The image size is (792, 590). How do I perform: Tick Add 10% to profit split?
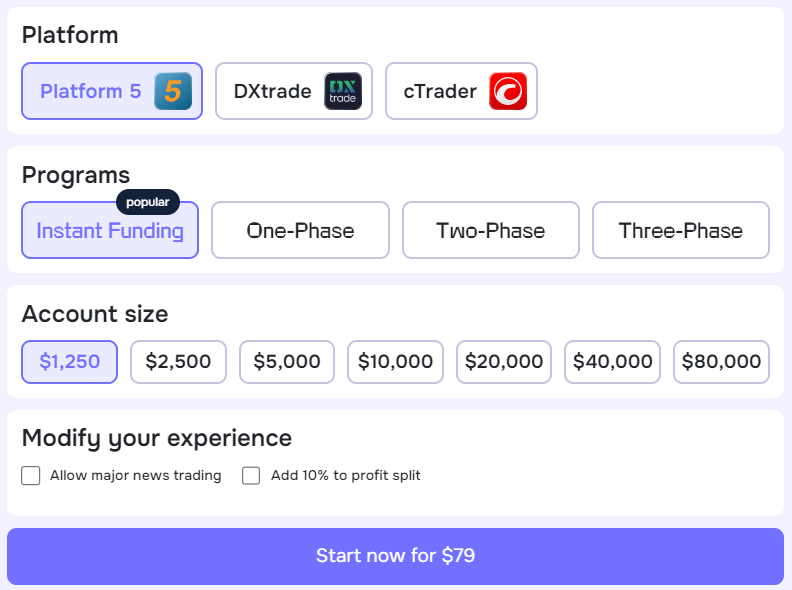click(x=252, y=476)
